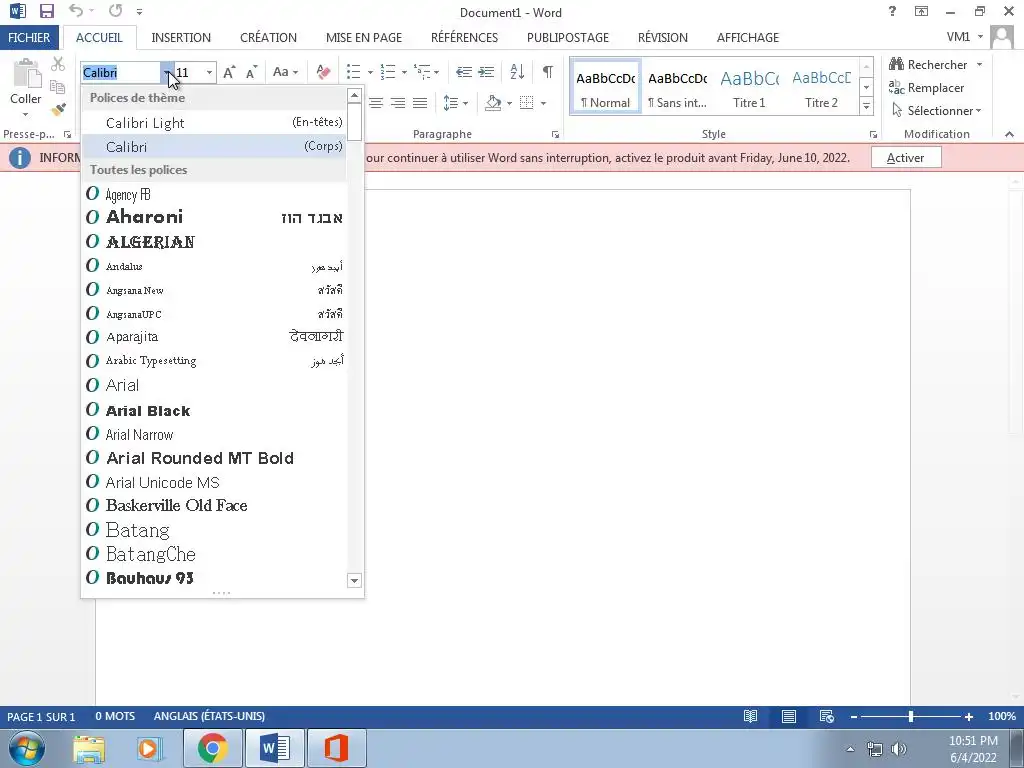1024x768 pixels.
Task: Undo the last action
Action: tap(76, 11)
